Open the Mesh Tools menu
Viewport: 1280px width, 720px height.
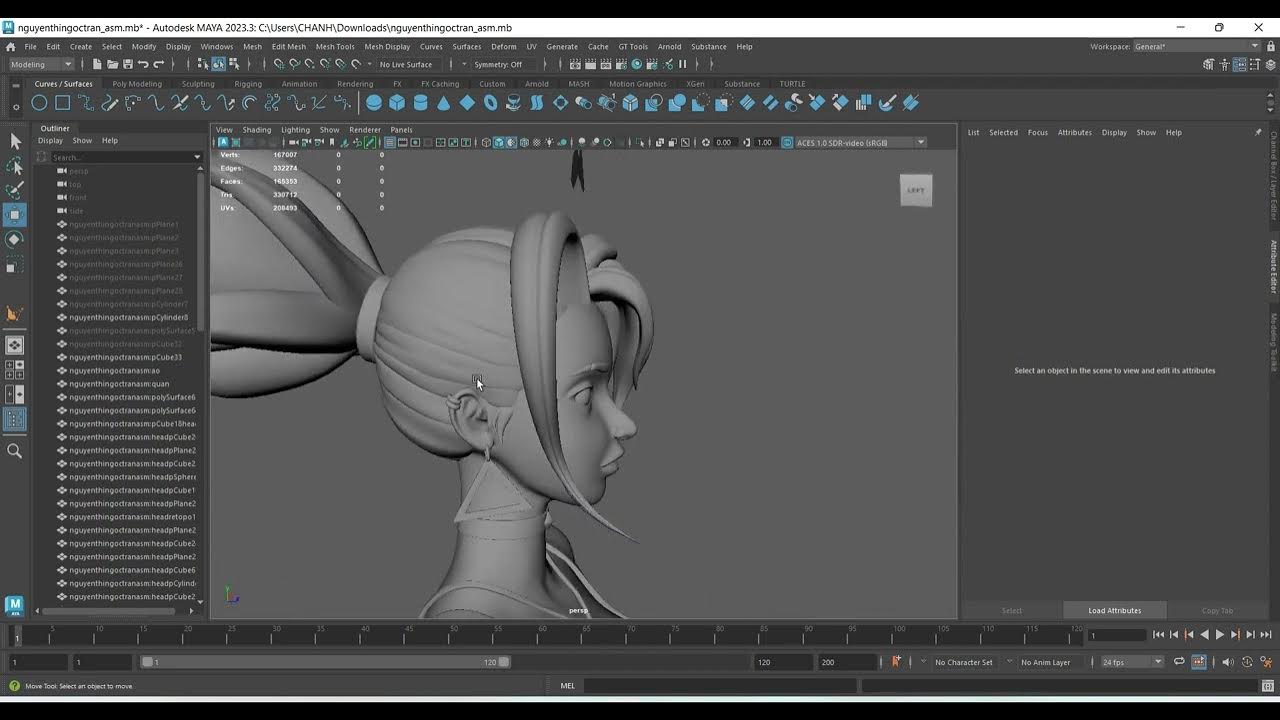pos(335,47)
